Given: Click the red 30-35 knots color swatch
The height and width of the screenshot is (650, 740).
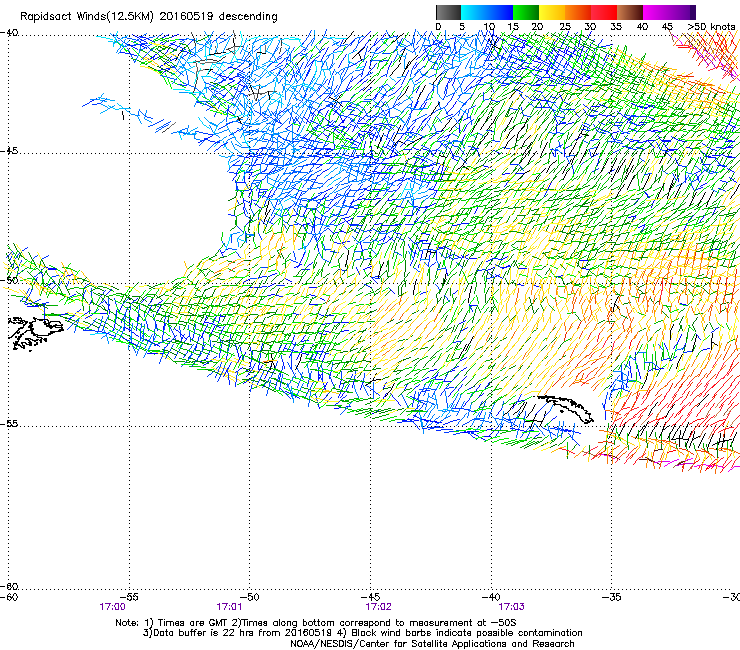Looking at the screenshot, I should tap(604, 12).
